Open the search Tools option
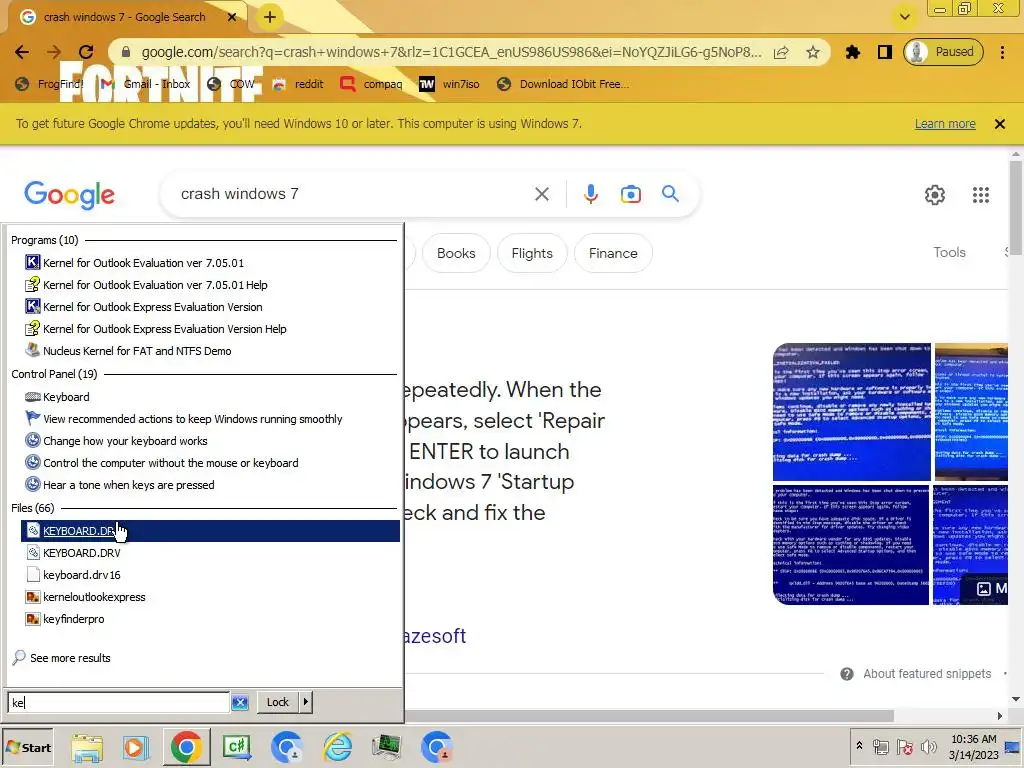 (x=949, y=253)
